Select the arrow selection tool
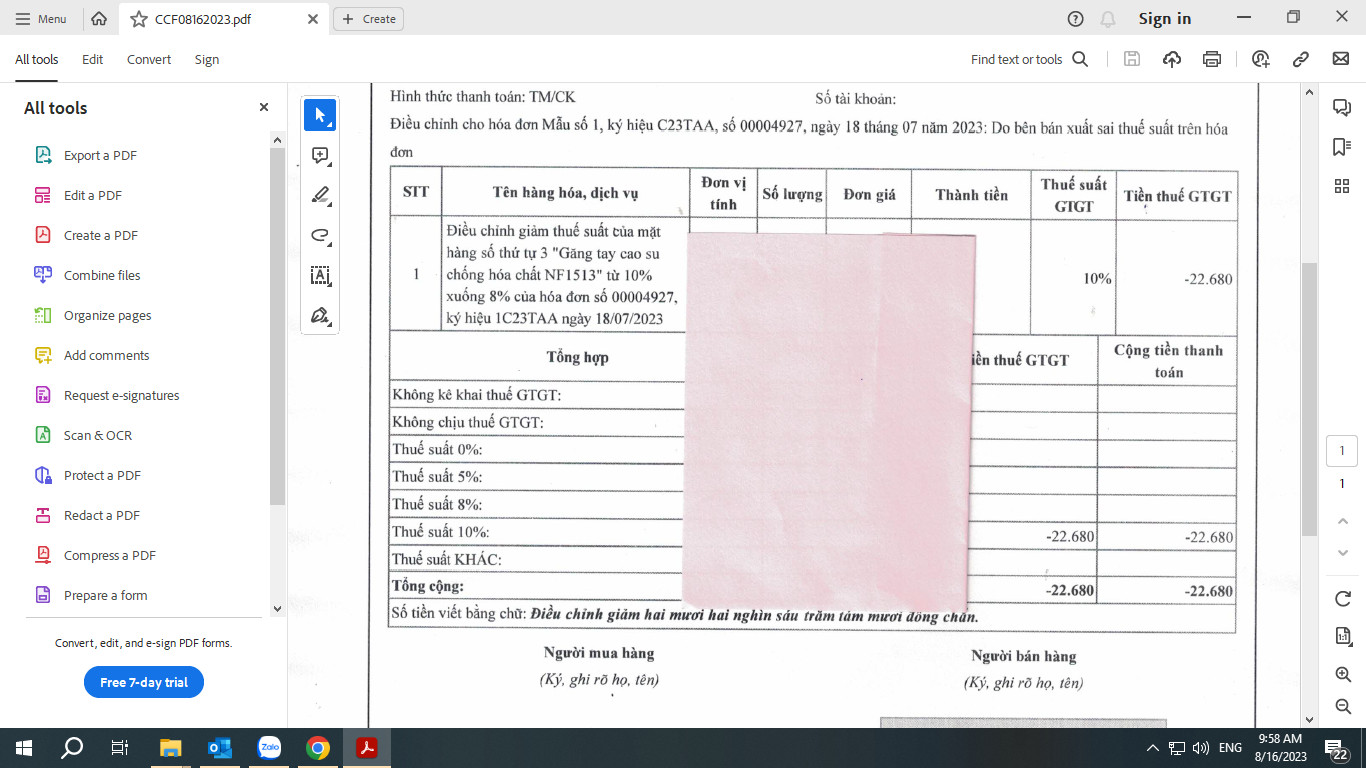This screenshot has height=768, width=1366. (x=320, y=116)
